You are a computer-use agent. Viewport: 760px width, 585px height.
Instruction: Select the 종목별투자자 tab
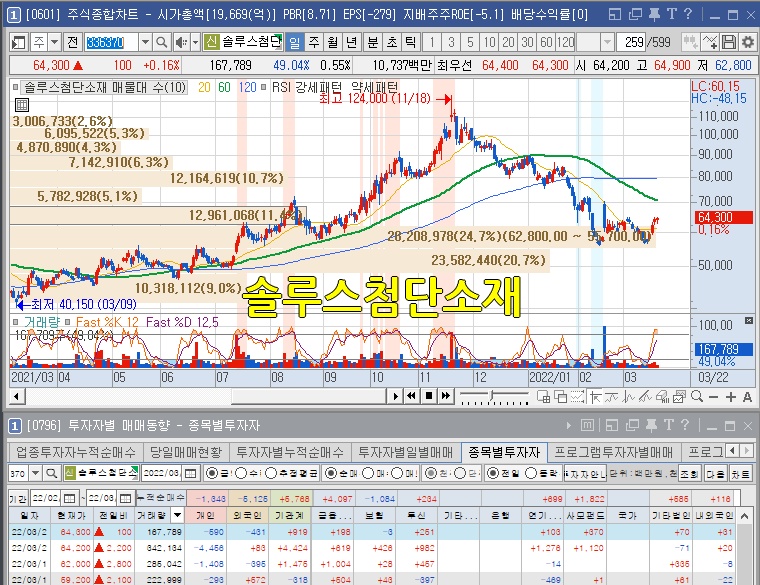click(504, 453)
